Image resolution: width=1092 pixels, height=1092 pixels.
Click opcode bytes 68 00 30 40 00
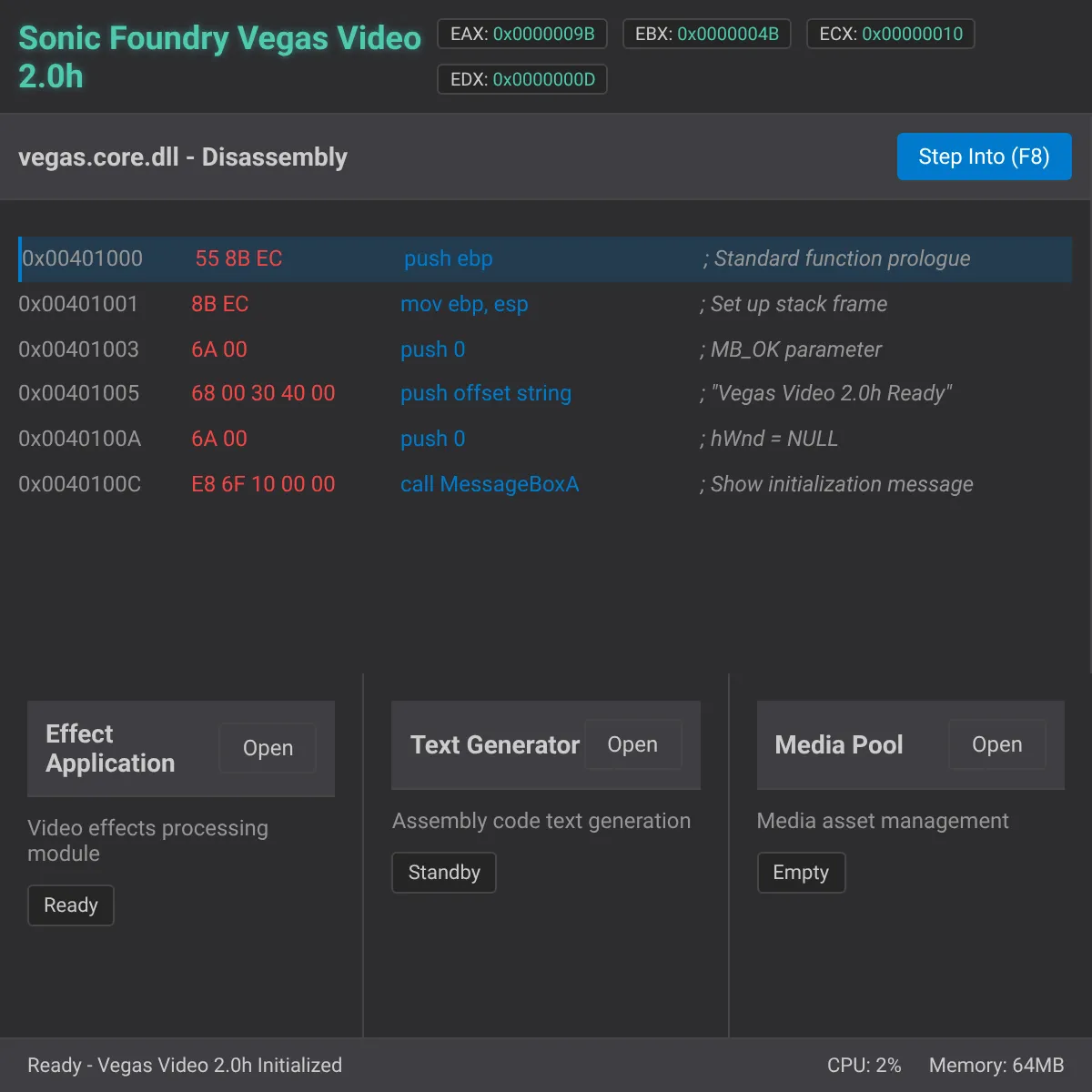[x=263, y=393]
